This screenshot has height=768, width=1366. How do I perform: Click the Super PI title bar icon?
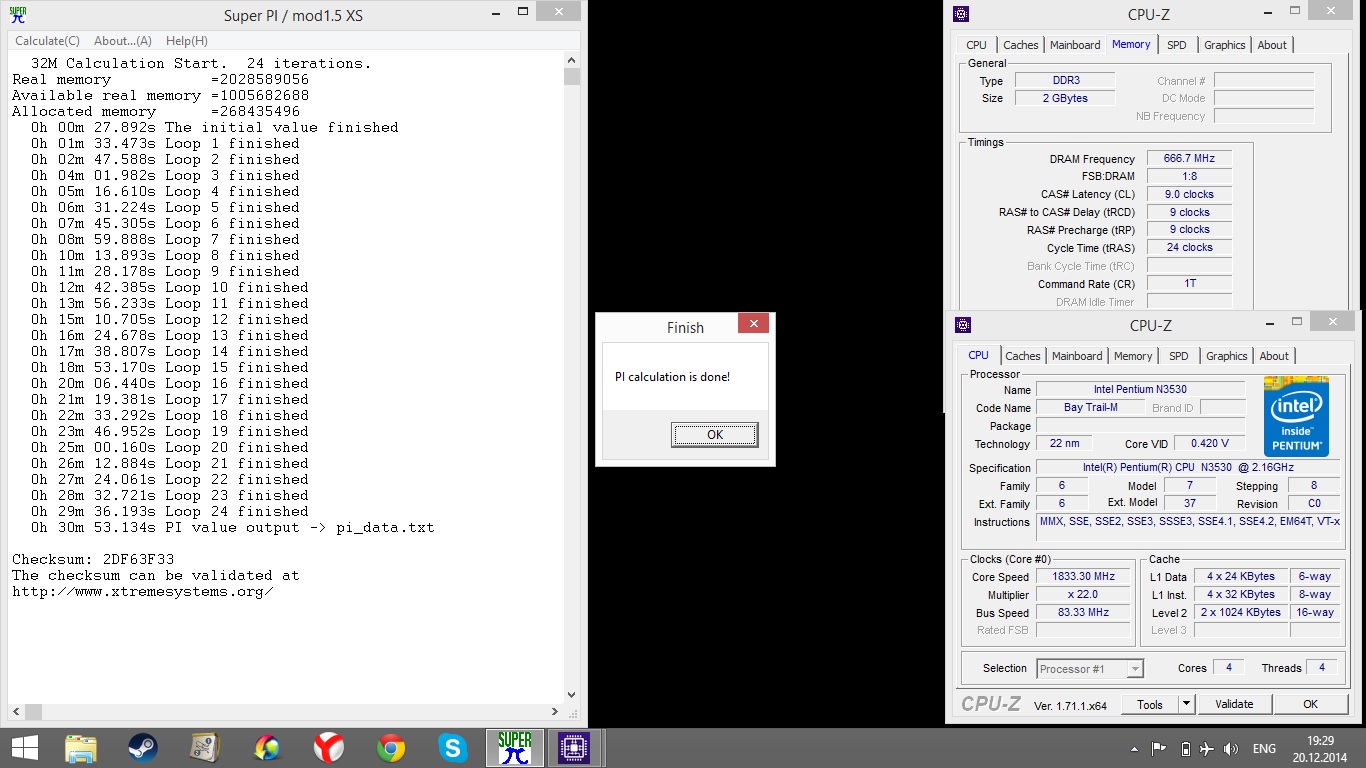(x=17, y=15)
